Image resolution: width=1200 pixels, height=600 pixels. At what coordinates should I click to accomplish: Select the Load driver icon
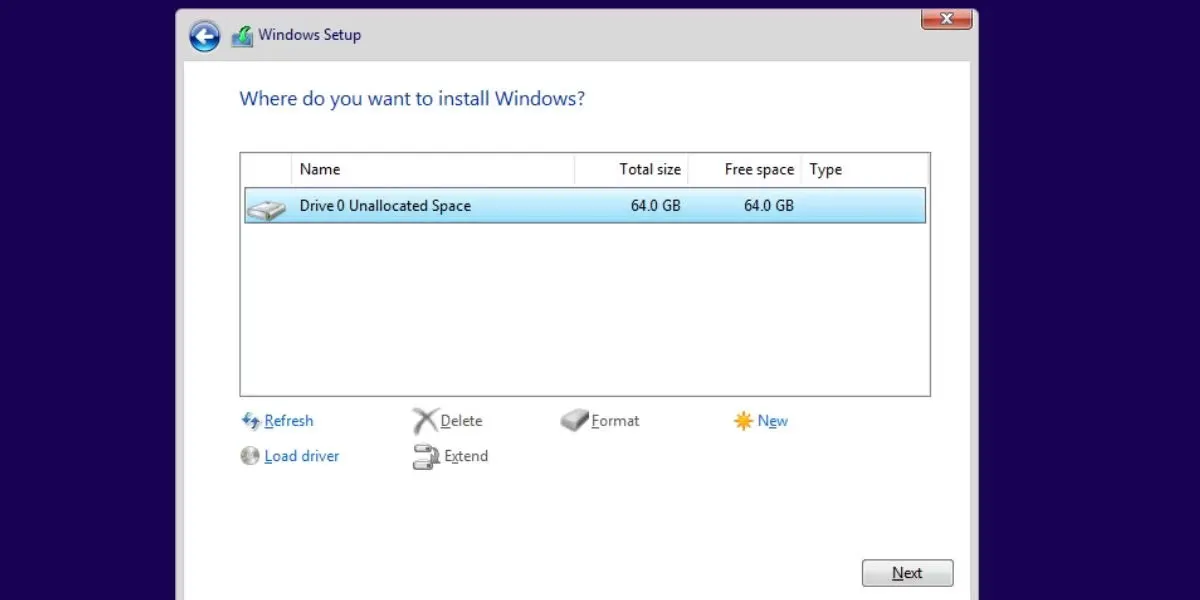point(250,456)
